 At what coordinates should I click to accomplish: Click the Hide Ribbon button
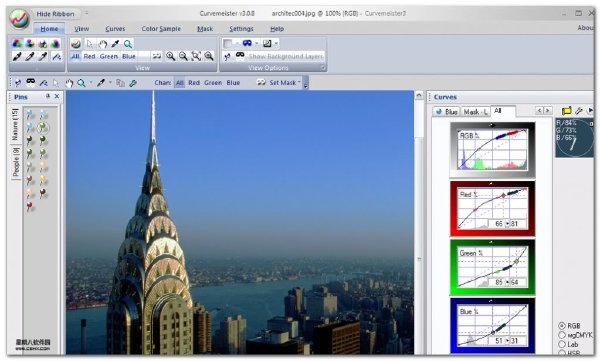point(55,14)
